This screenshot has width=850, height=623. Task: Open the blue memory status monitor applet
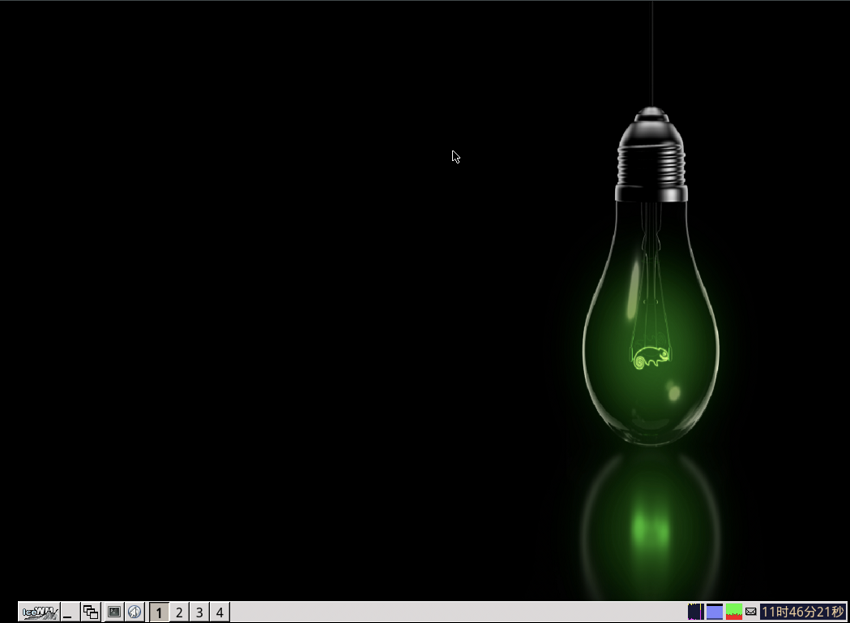(x=714, y=612)
